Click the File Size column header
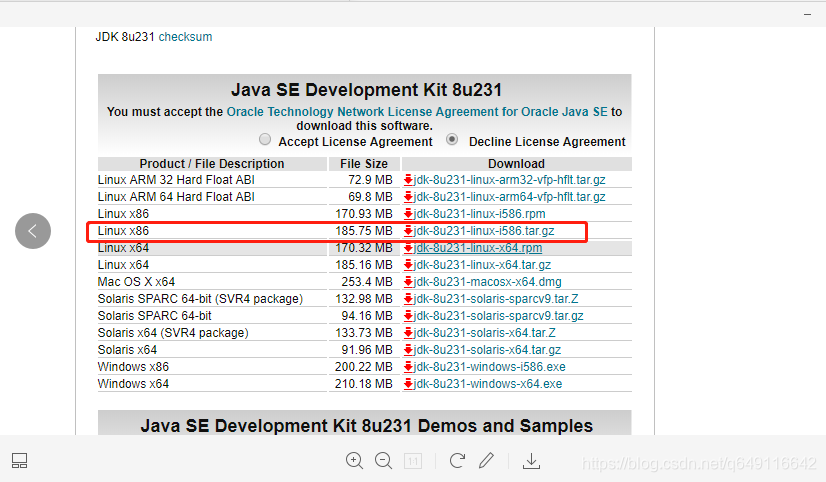Screen dimensions: 826x482 coord(364,164)
